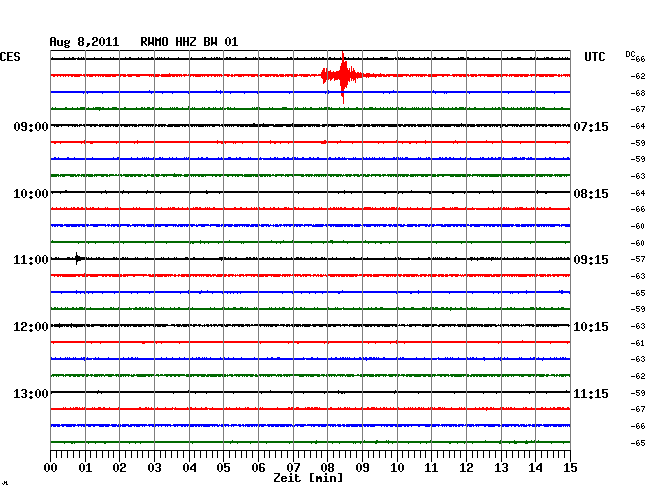Click the "08" minute tick label

[327, 467]
